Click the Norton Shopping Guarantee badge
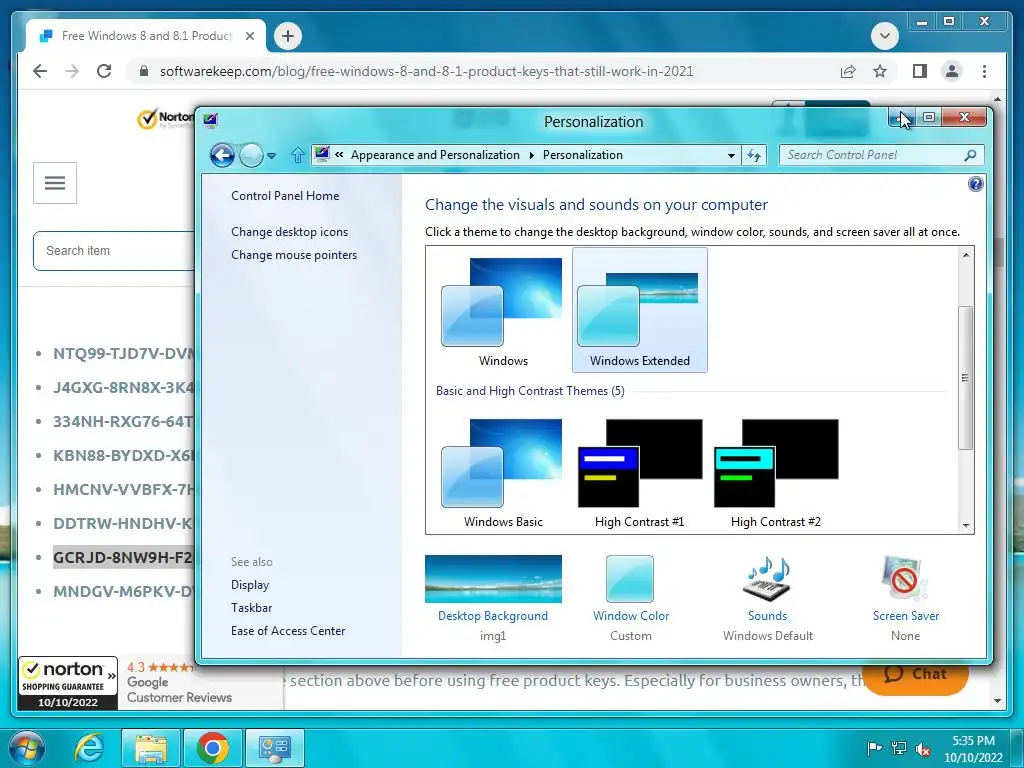 point(68,683)
